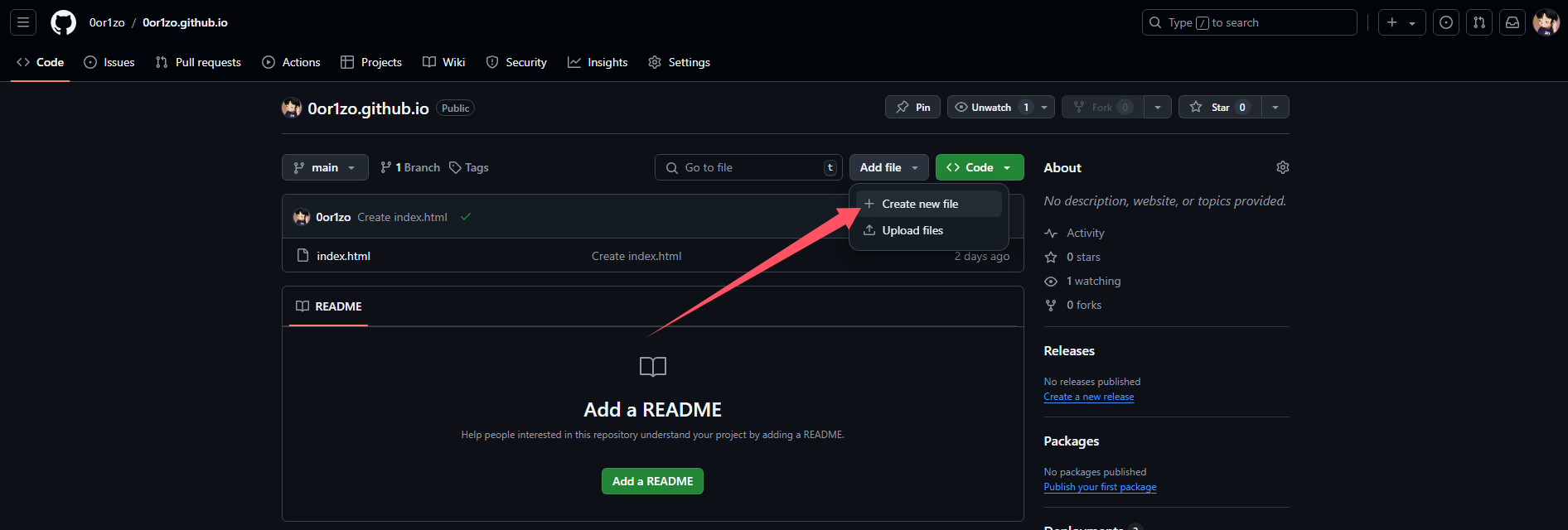Choose Upload files menu item
Screen dimensions: 1568x530
928,230
